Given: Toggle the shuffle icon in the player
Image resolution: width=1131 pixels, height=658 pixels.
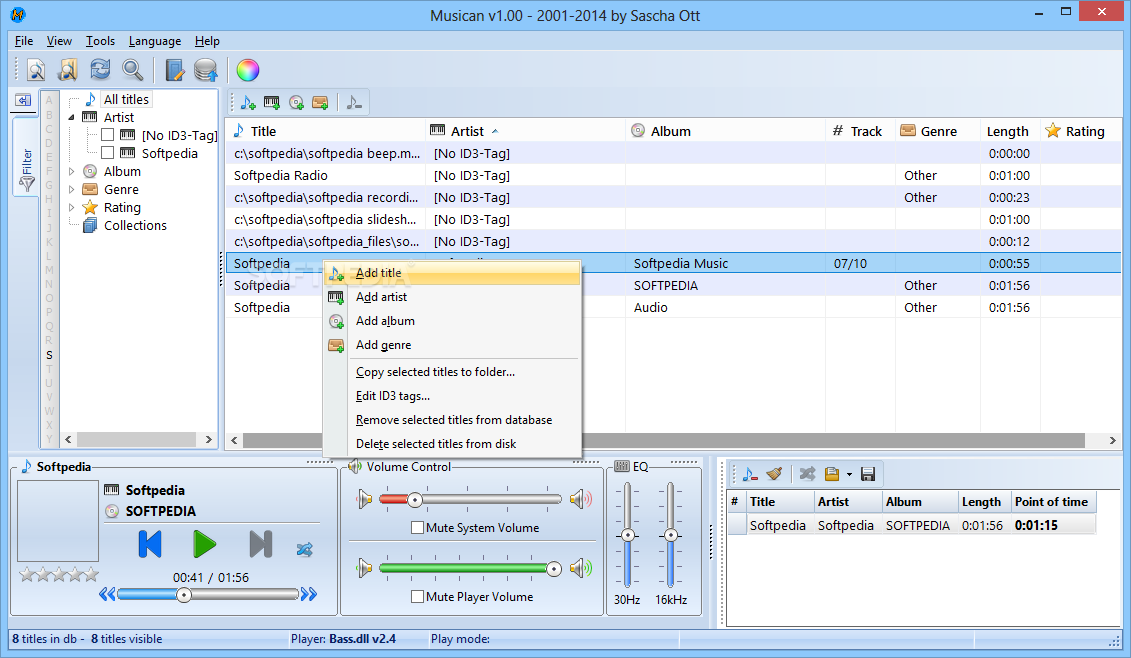Looking at the screenshot, I should pos(304,549).
